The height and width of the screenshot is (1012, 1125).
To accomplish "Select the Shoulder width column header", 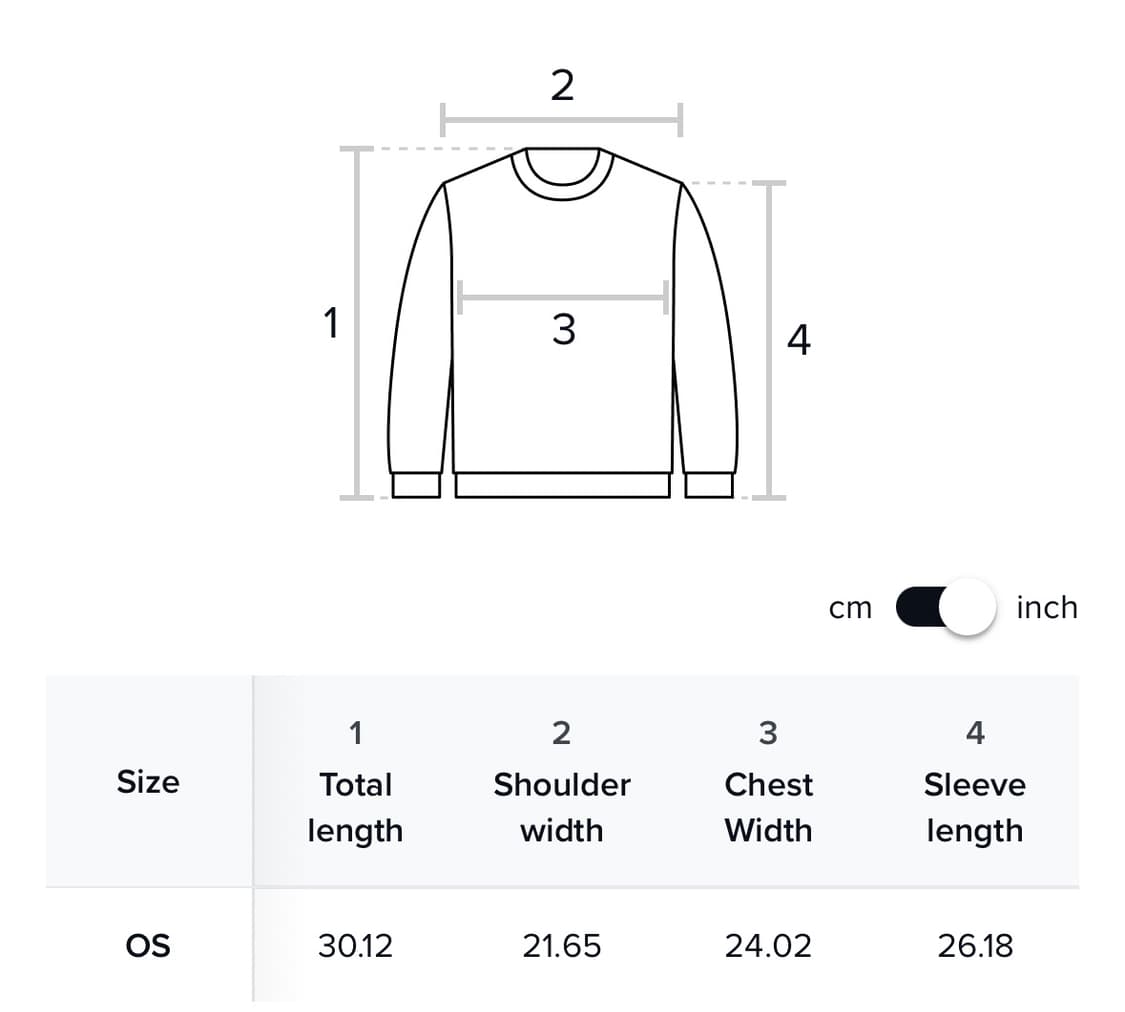I will [562, 806].
